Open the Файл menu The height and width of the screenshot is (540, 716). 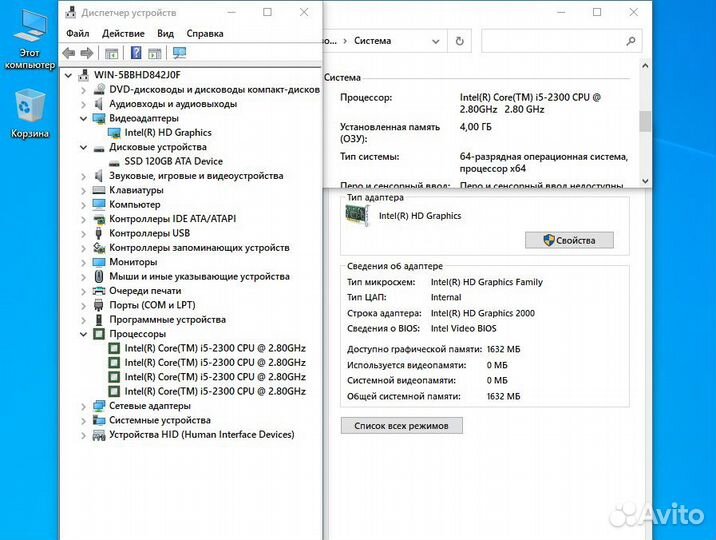tap(78, 33)
